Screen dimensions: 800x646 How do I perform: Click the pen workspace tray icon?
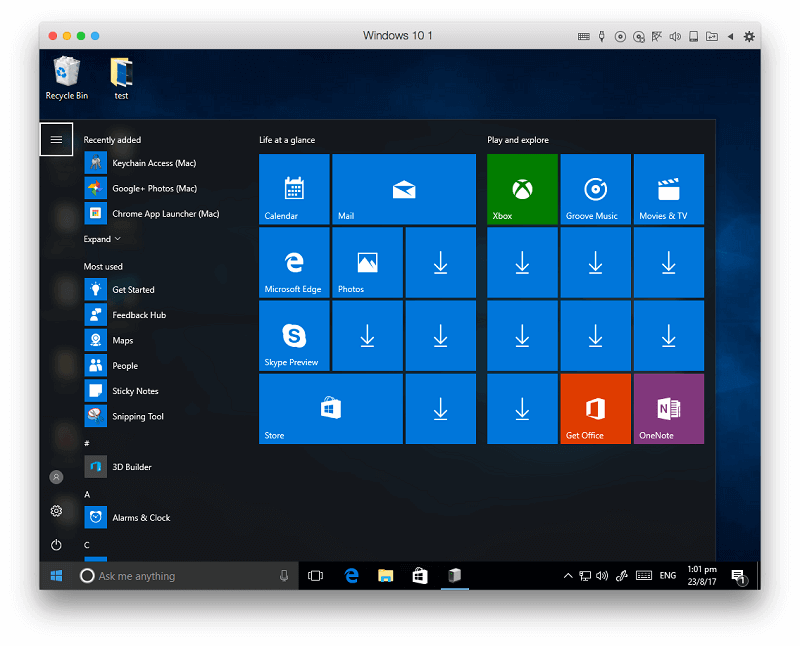(x=621, y=576)
